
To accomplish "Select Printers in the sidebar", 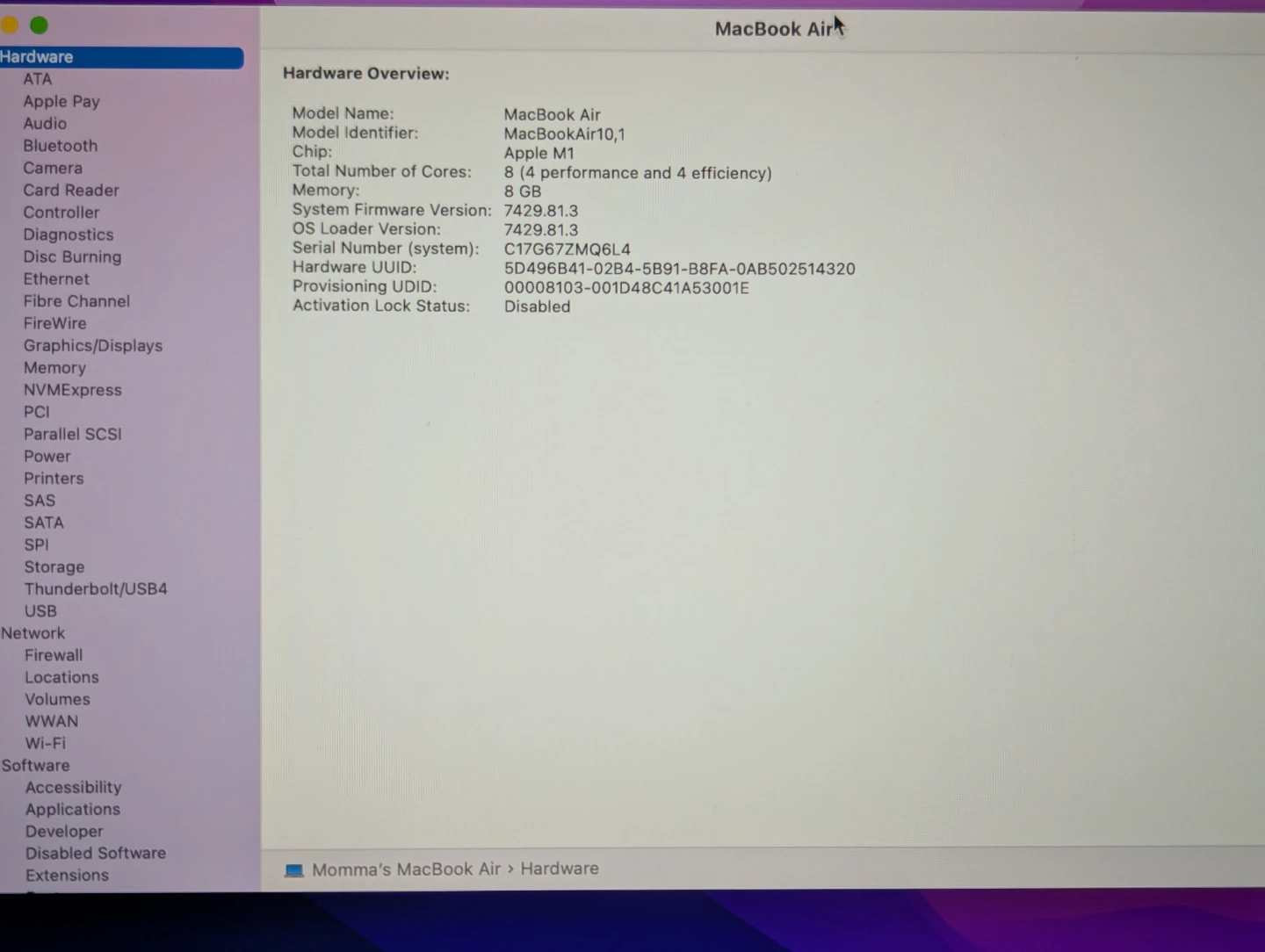I will (54, 479).
